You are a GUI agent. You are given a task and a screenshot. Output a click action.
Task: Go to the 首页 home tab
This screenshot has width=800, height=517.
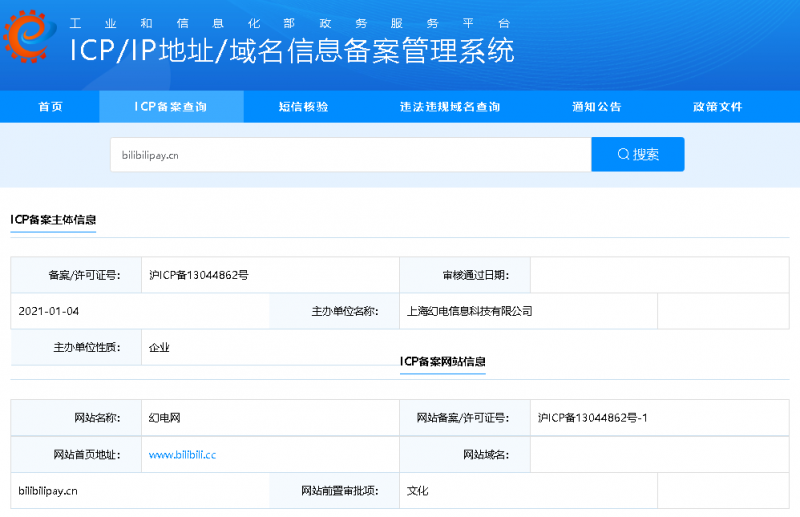coord(50,107)
